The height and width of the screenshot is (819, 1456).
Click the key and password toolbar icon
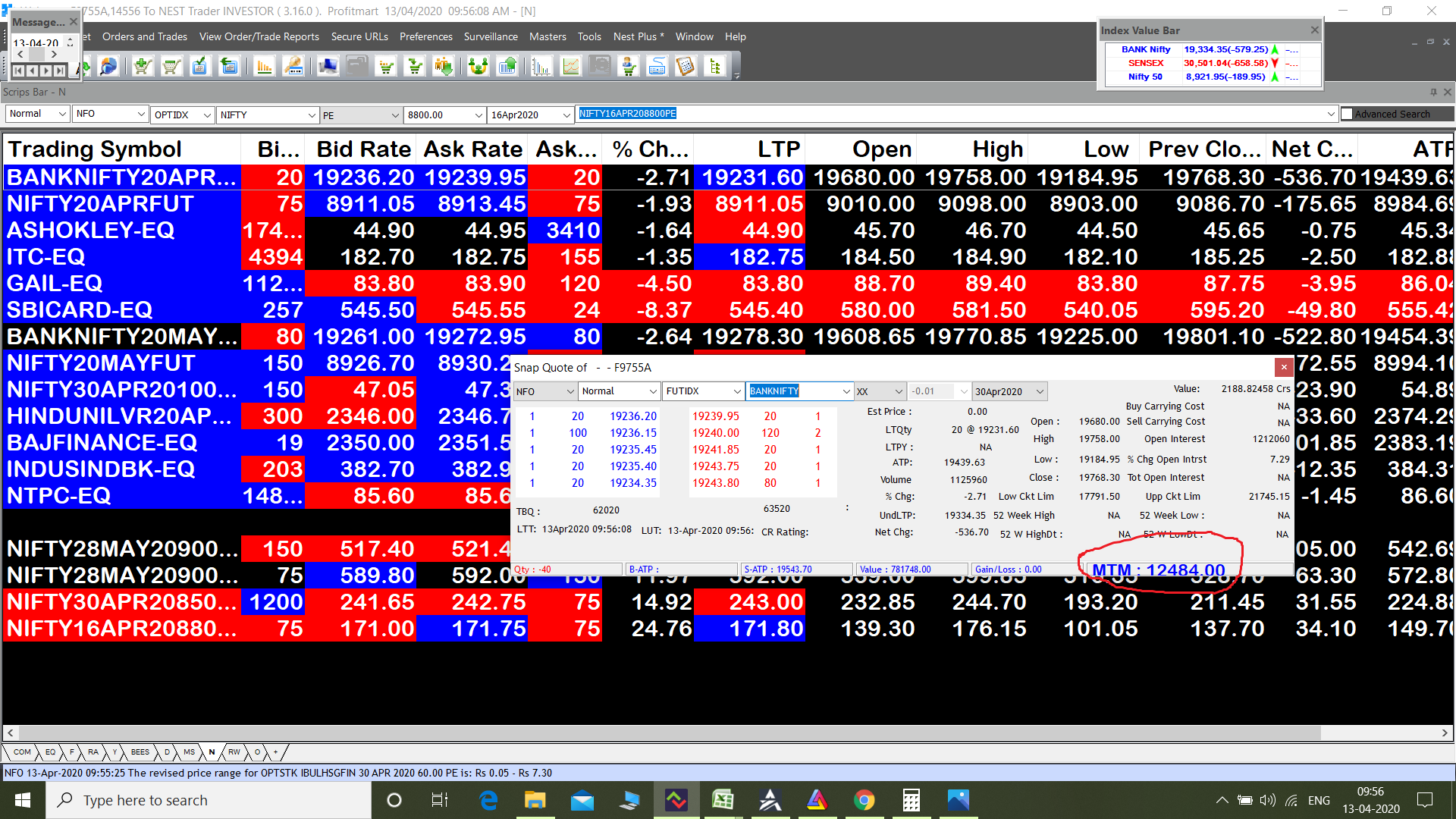coord(293,67)
